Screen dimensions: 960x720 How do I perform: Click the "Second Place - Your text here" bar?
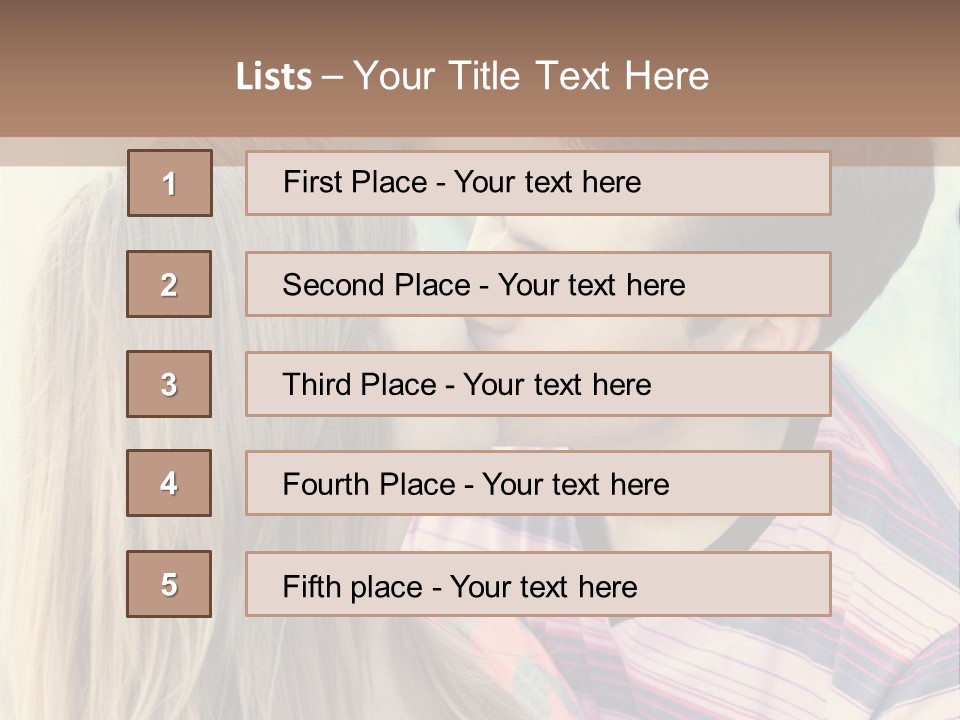pos(538,284)
